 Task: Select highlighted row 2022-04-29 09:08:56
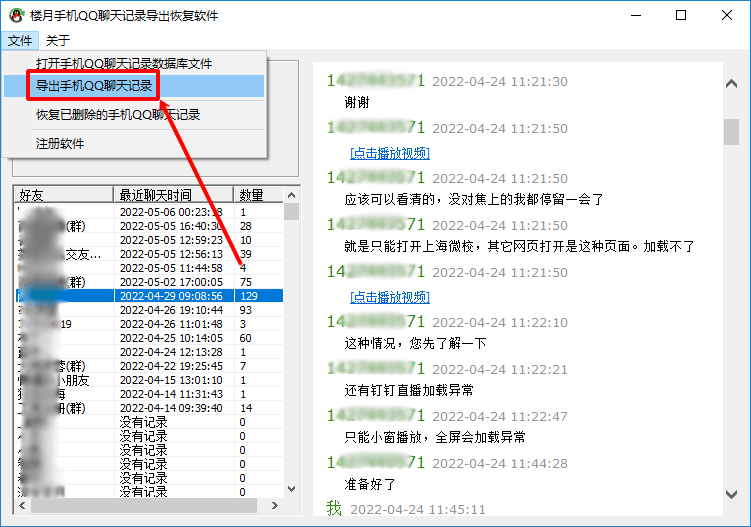tap(149, 296)
